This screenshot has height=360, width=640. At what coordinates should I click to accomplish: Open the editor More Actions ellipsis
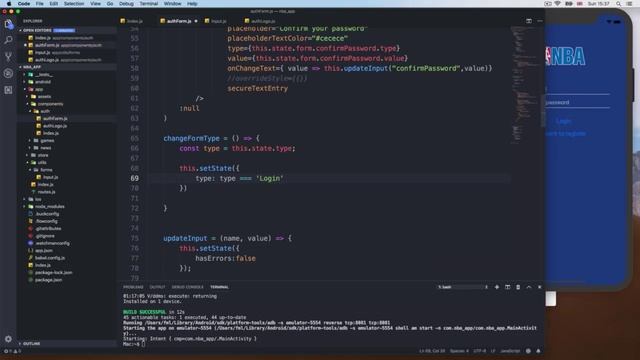[540, 21]
